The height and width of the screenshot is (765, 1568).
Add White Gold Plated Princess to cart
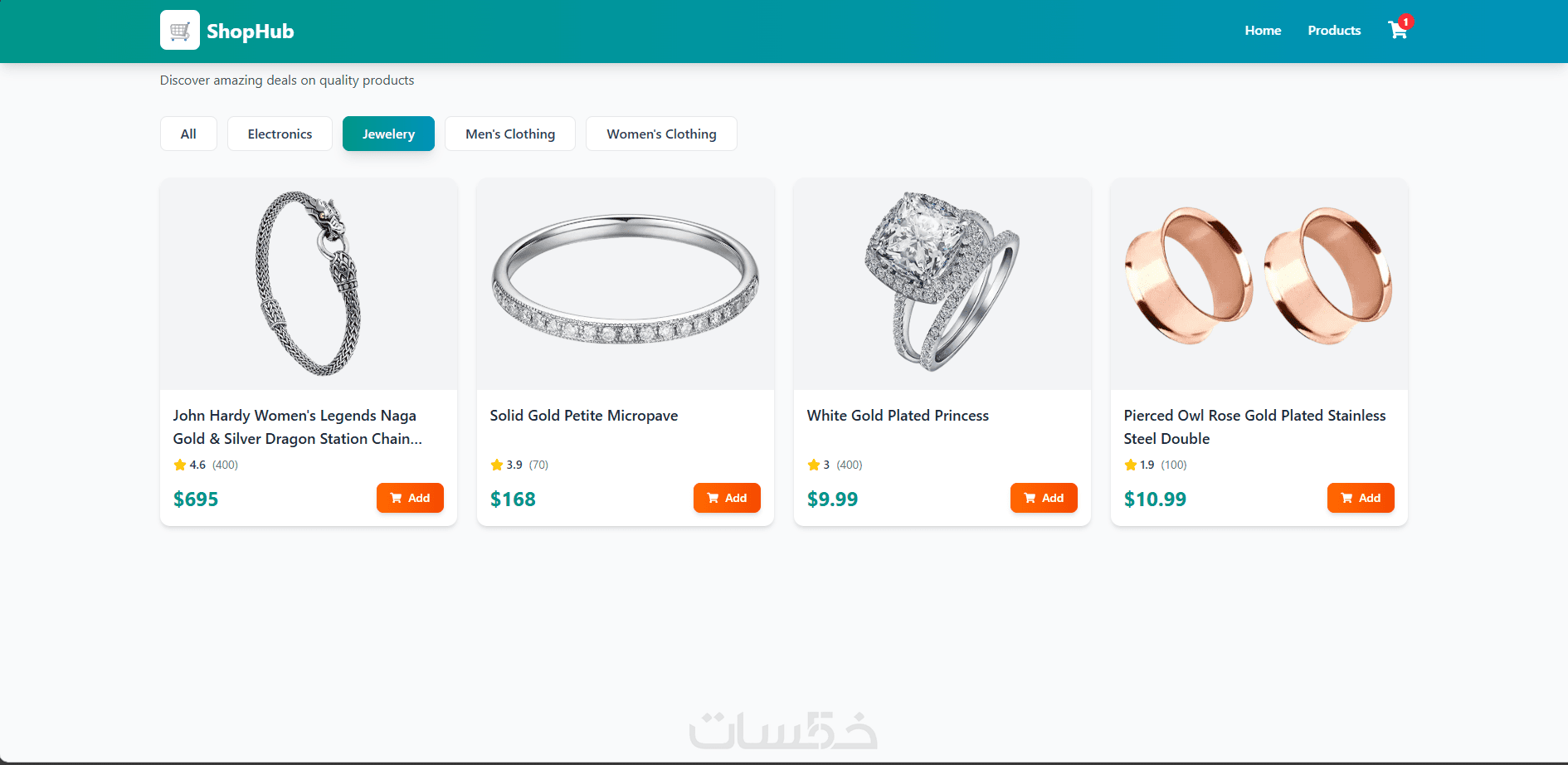coord(1044,498)
